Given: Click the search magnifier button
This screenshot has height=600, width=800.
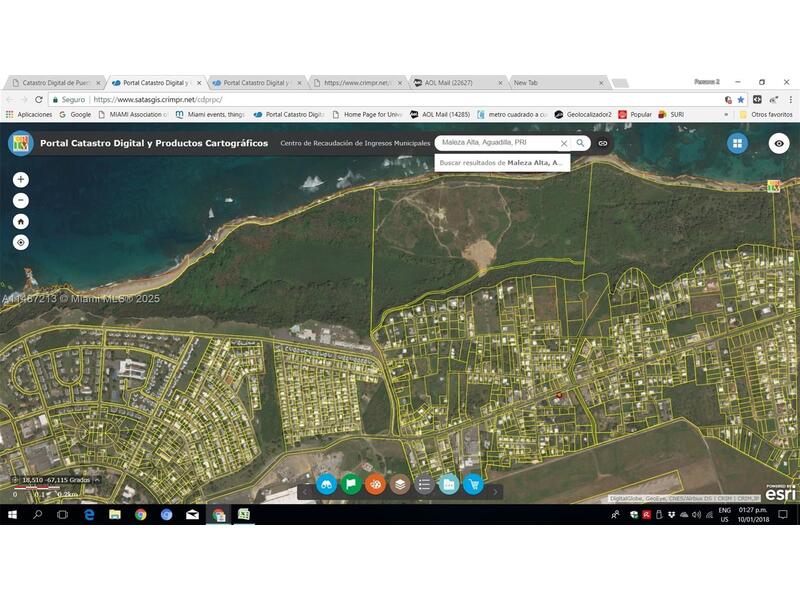Looking at the screenshot, I should (x=580, y=143).
